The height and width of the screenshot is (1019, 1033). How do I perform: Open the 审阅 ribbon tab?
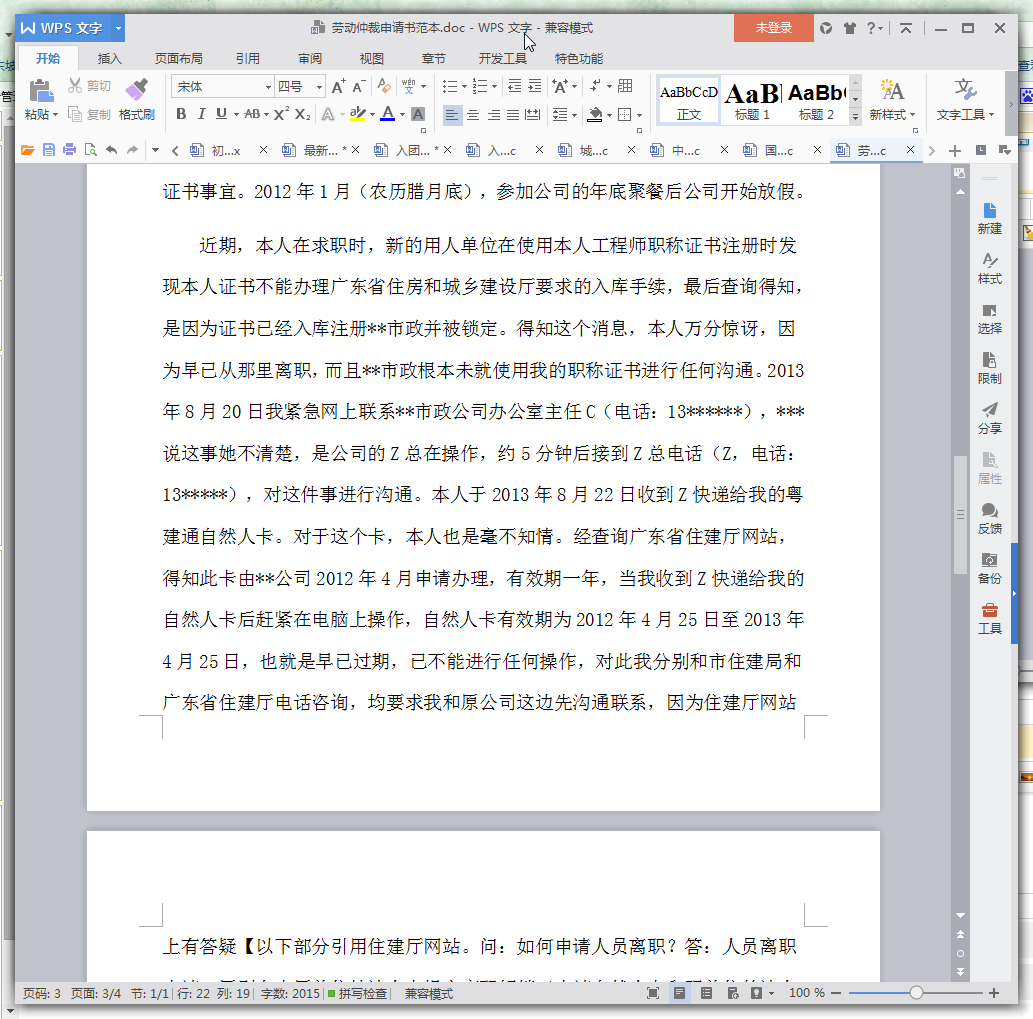tap(310, 59)
